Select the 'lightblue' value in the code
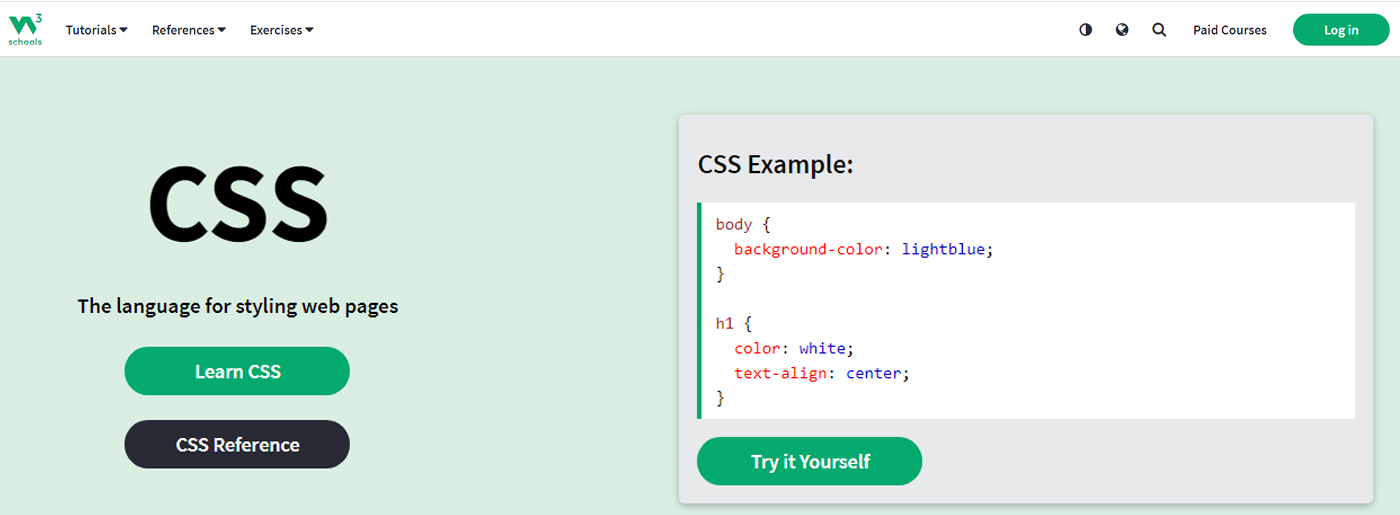 (944, 249)
